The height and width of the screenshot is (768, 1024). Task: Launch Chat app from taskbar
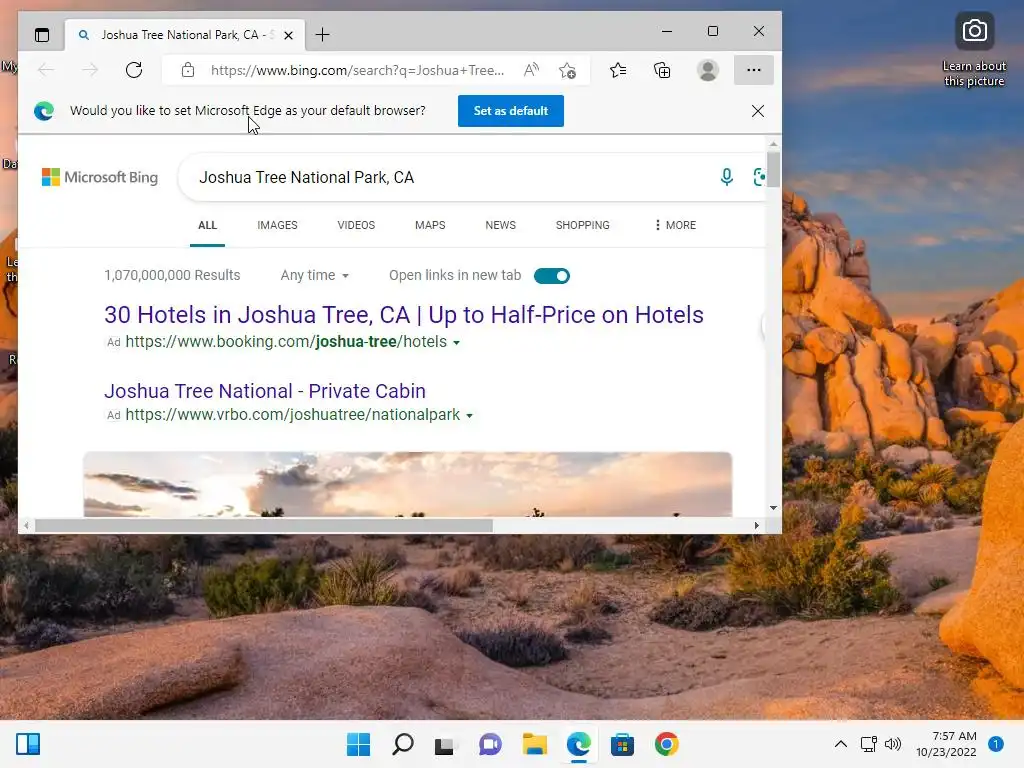[x=490, y=744]
